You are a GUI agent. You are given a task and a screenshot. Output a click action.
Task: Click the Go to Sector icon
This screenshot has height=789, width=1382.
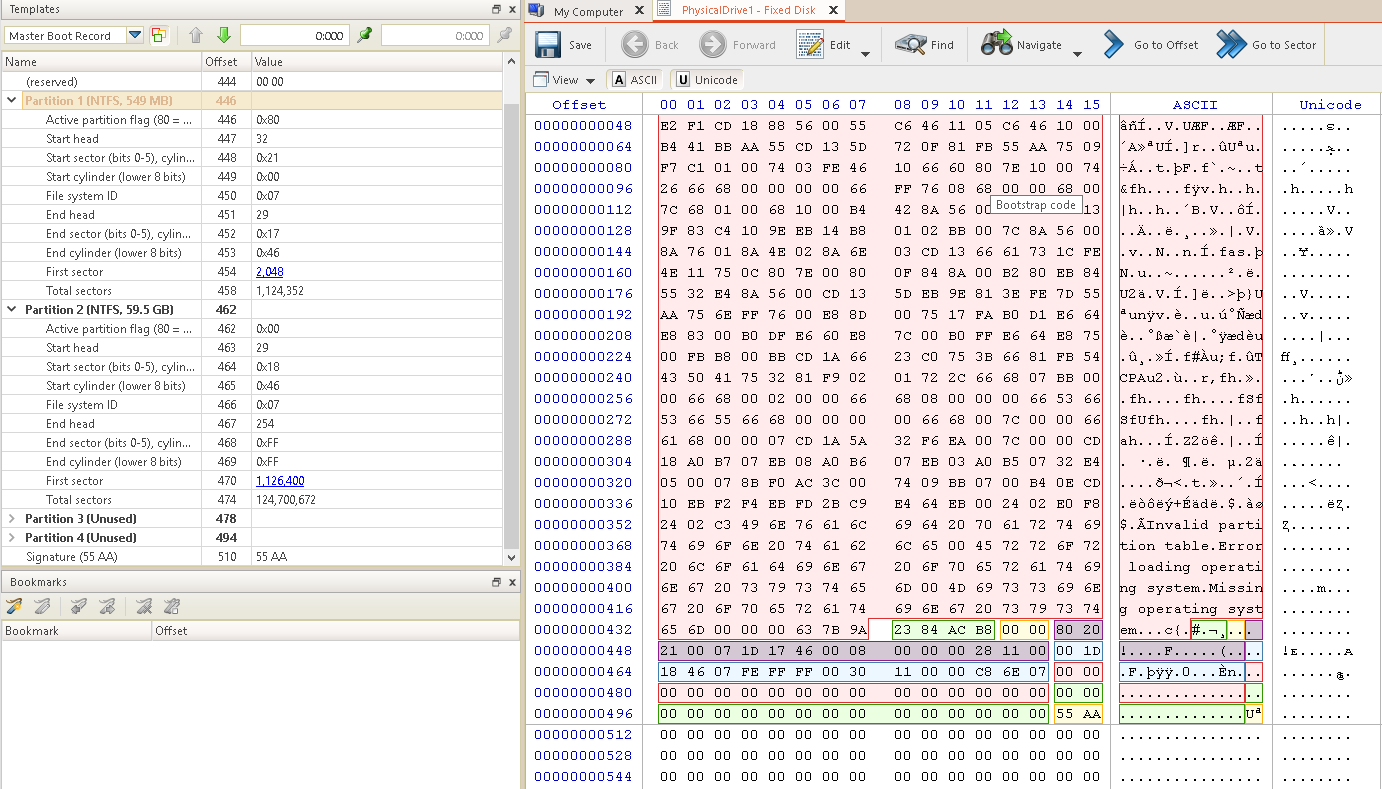[x=1231, y=45]
